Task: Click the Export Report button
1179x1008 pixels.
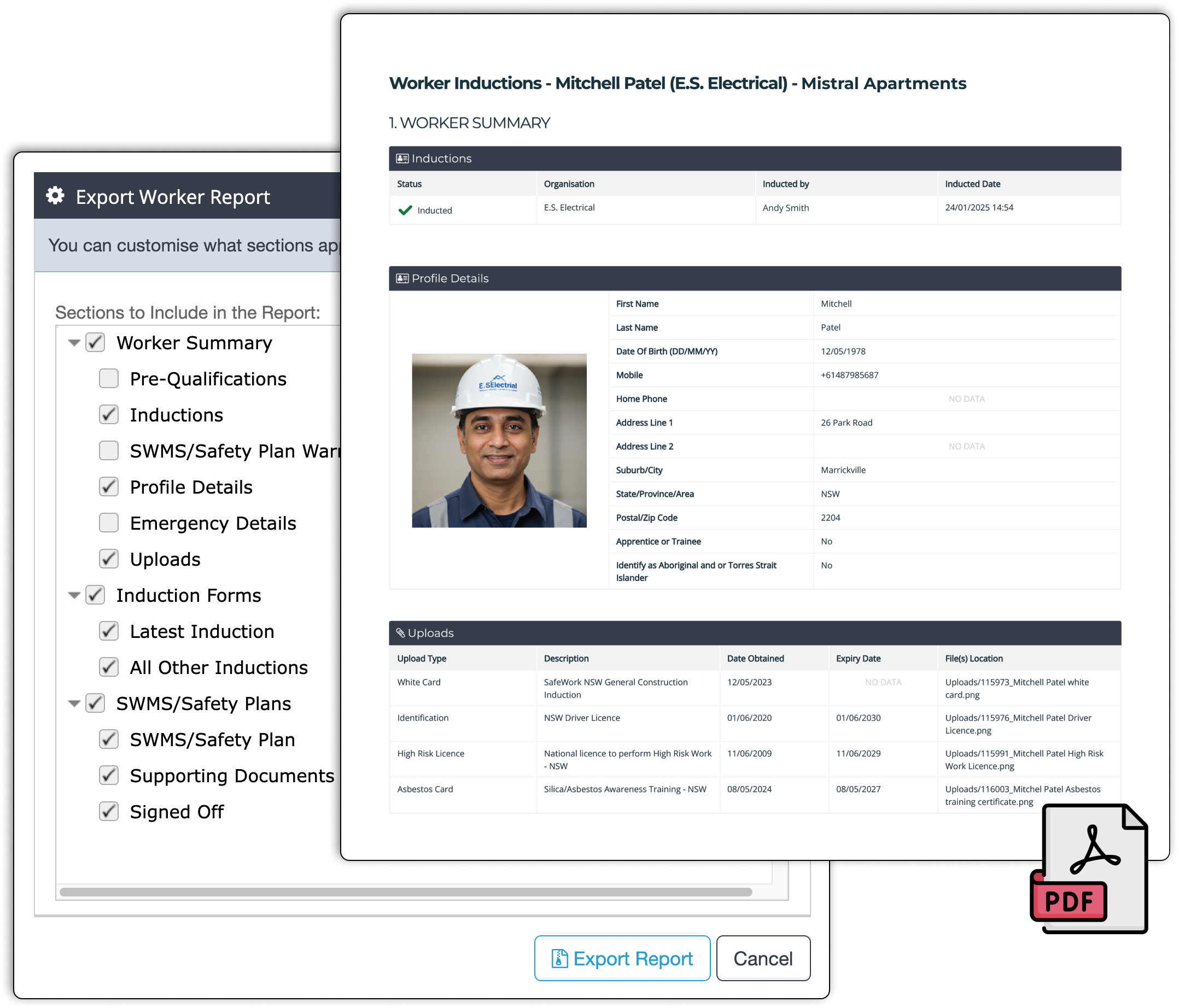Action: 622,958
